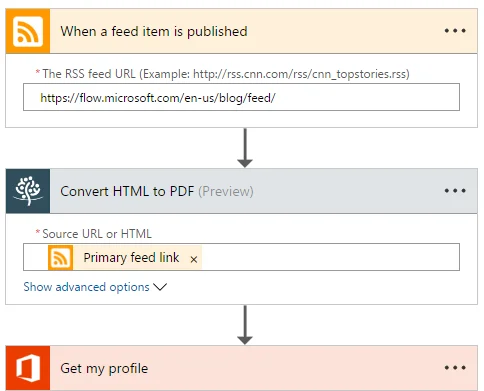Open the ellipsis menu for the feed trigger

(x=455, y=31)
